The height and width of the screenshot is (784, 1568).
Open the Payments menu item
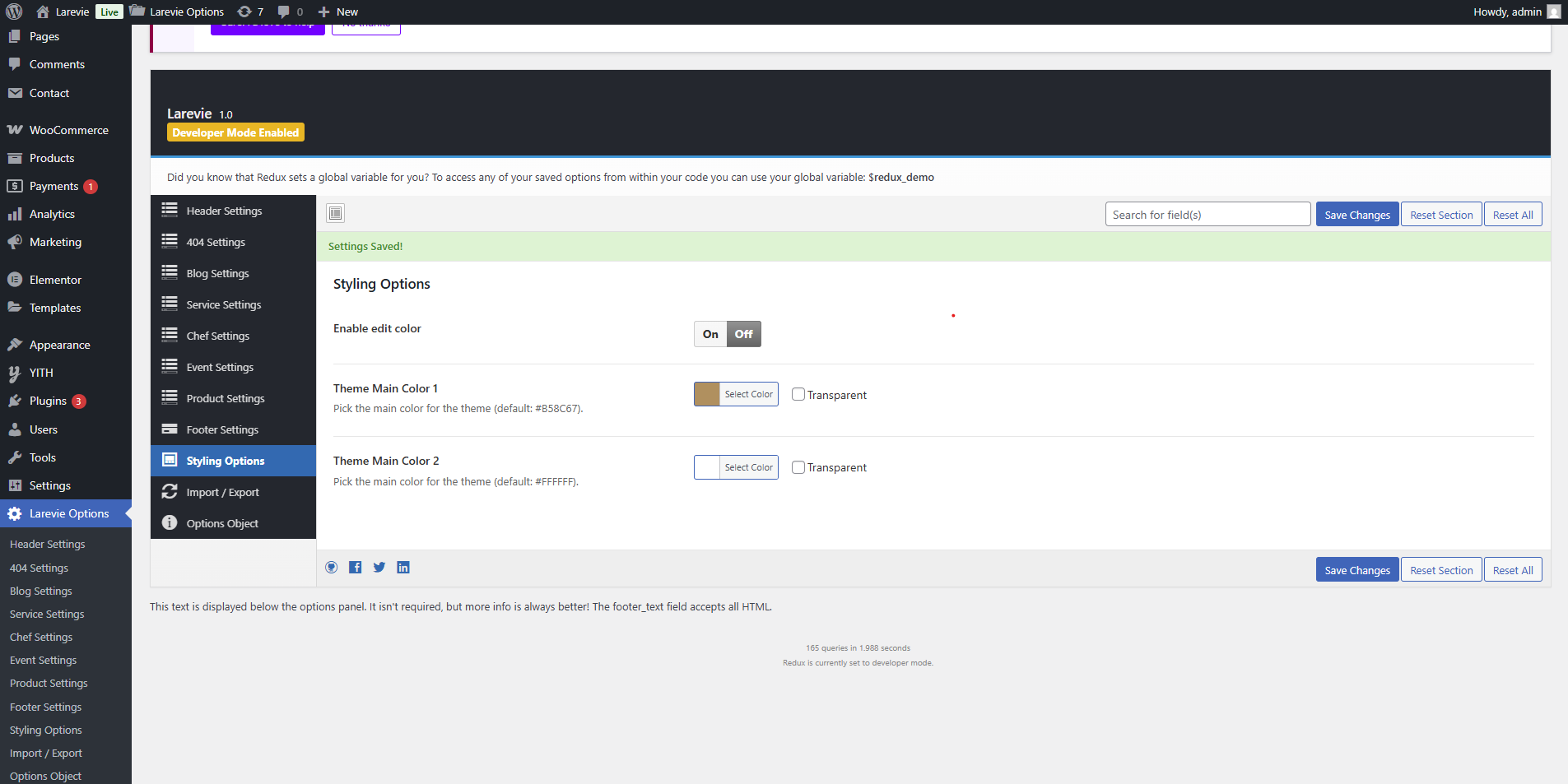point(66,186)
